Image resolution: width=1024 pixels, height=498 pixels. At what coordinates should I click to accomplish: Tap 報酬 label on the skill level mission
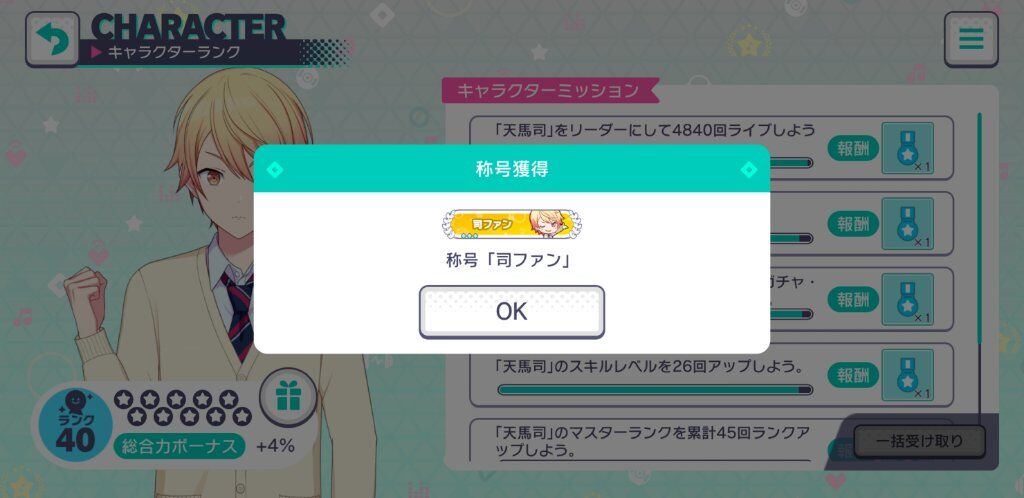pos(853,375)
